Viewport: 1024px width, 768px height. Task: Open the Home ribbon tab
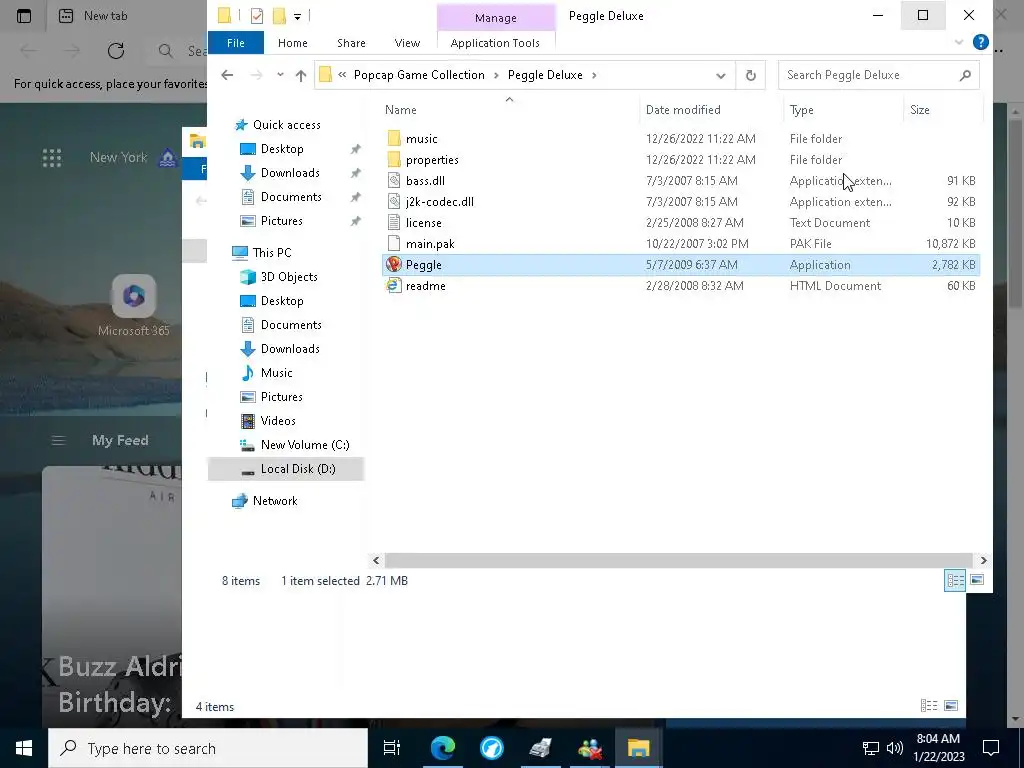click(293, 43)
